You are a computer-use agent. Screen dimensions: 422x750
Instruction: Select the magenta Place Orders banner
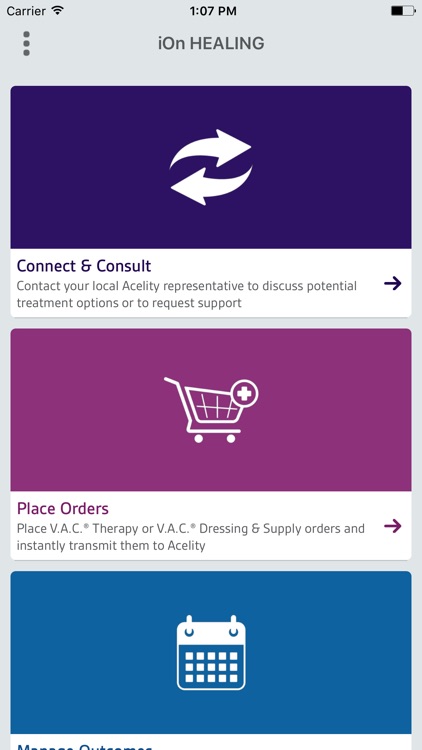(x=211, y=410)
